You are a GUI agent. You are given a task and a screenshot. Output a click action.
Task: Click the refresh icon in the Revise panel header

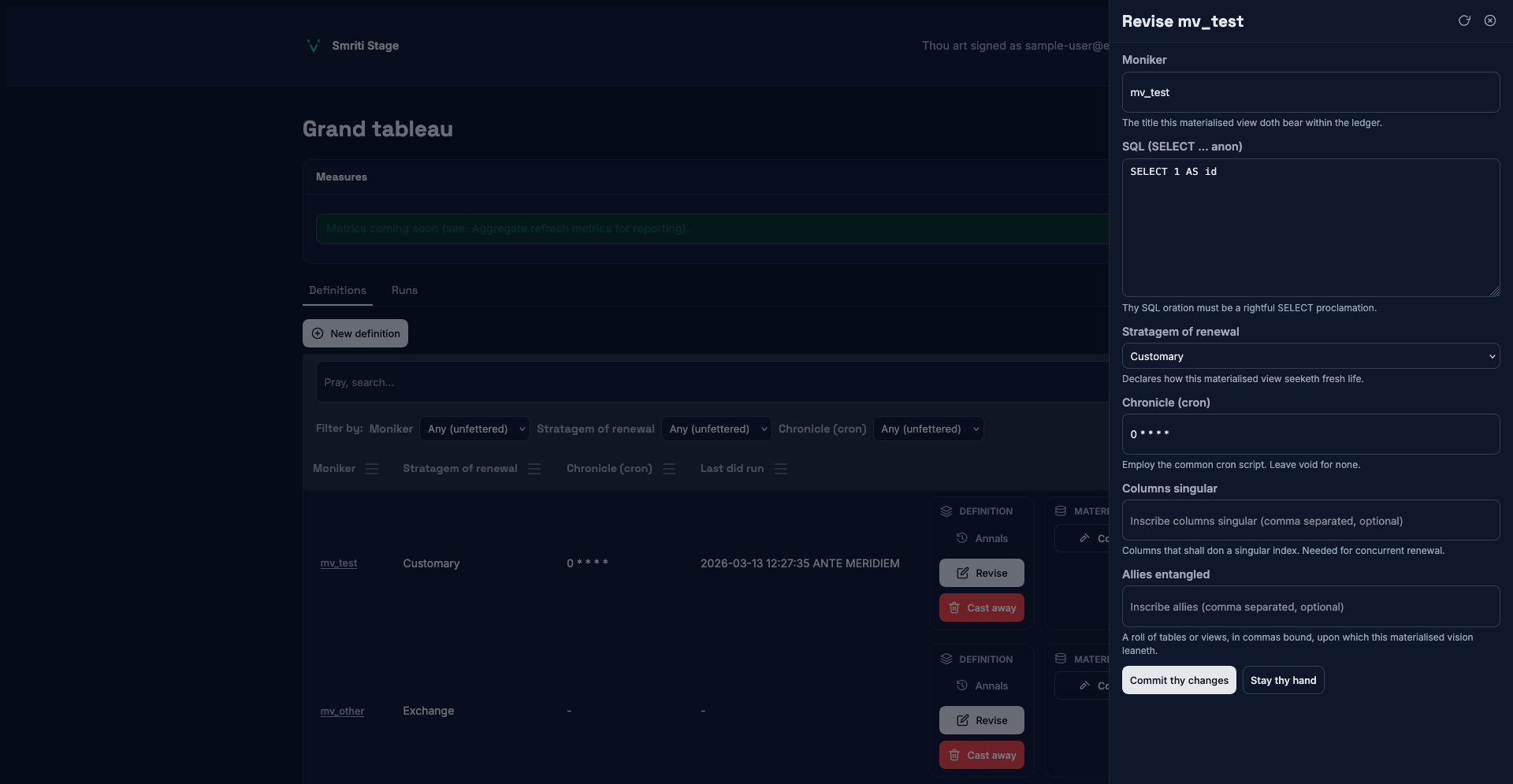click(x=1464, y=20)
